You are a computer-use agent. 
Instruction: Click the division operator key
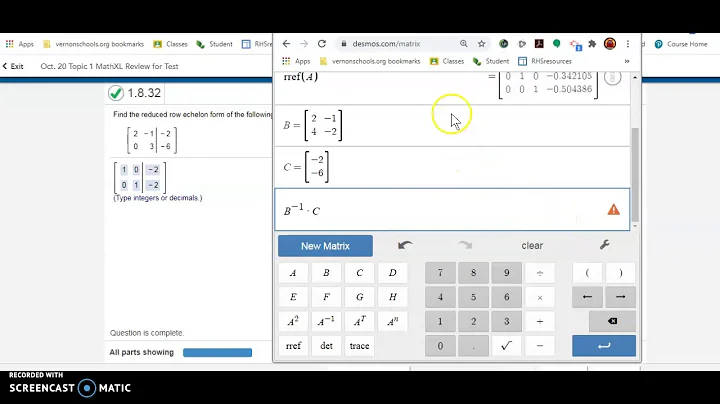tap(540, 273)
